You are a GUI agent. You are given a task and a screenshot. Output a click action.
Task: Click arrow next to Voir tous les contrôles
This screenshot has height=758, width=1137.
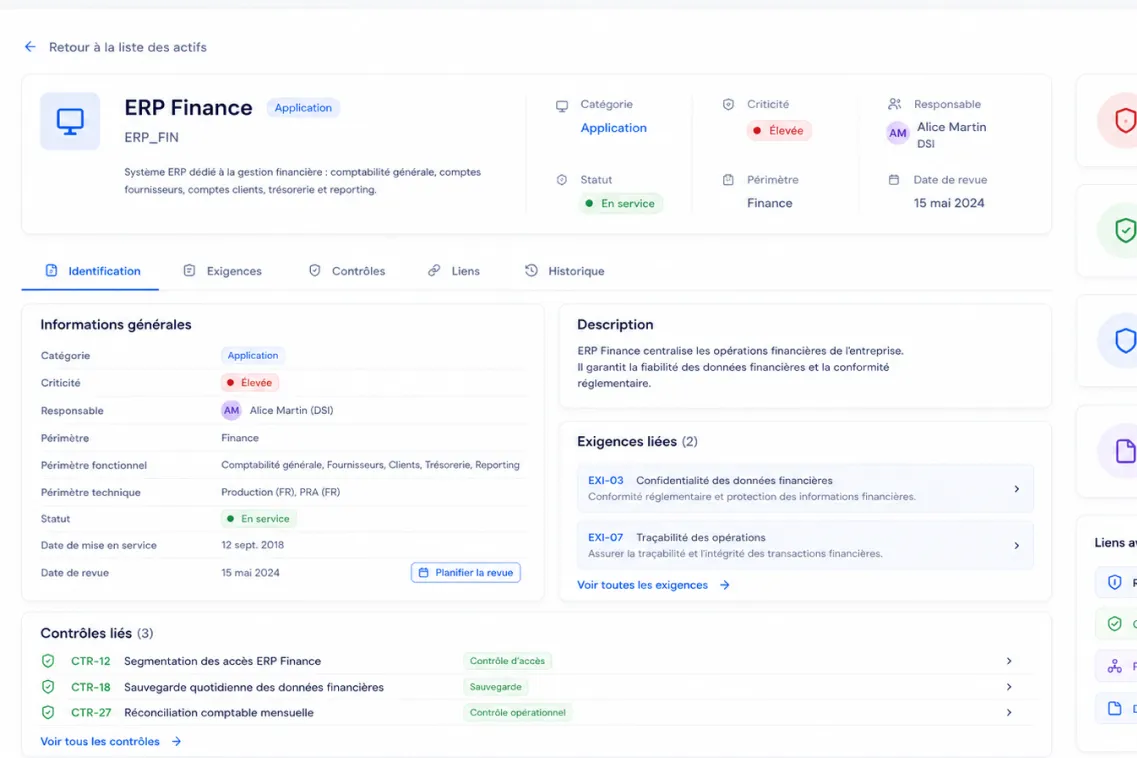coord(176,741)
